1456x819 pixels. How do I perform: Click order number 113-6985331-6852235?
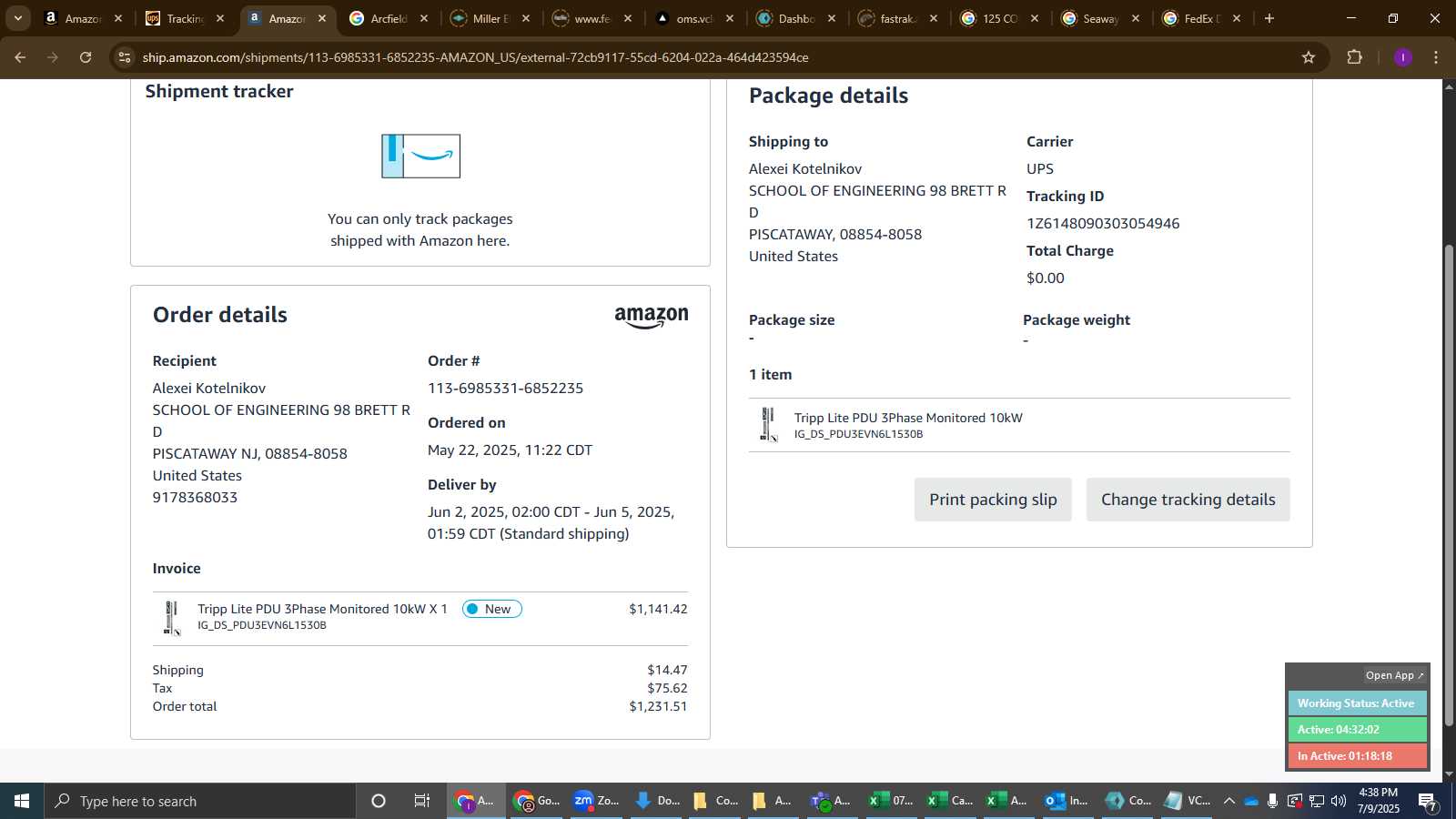click(x=505, y=389)
